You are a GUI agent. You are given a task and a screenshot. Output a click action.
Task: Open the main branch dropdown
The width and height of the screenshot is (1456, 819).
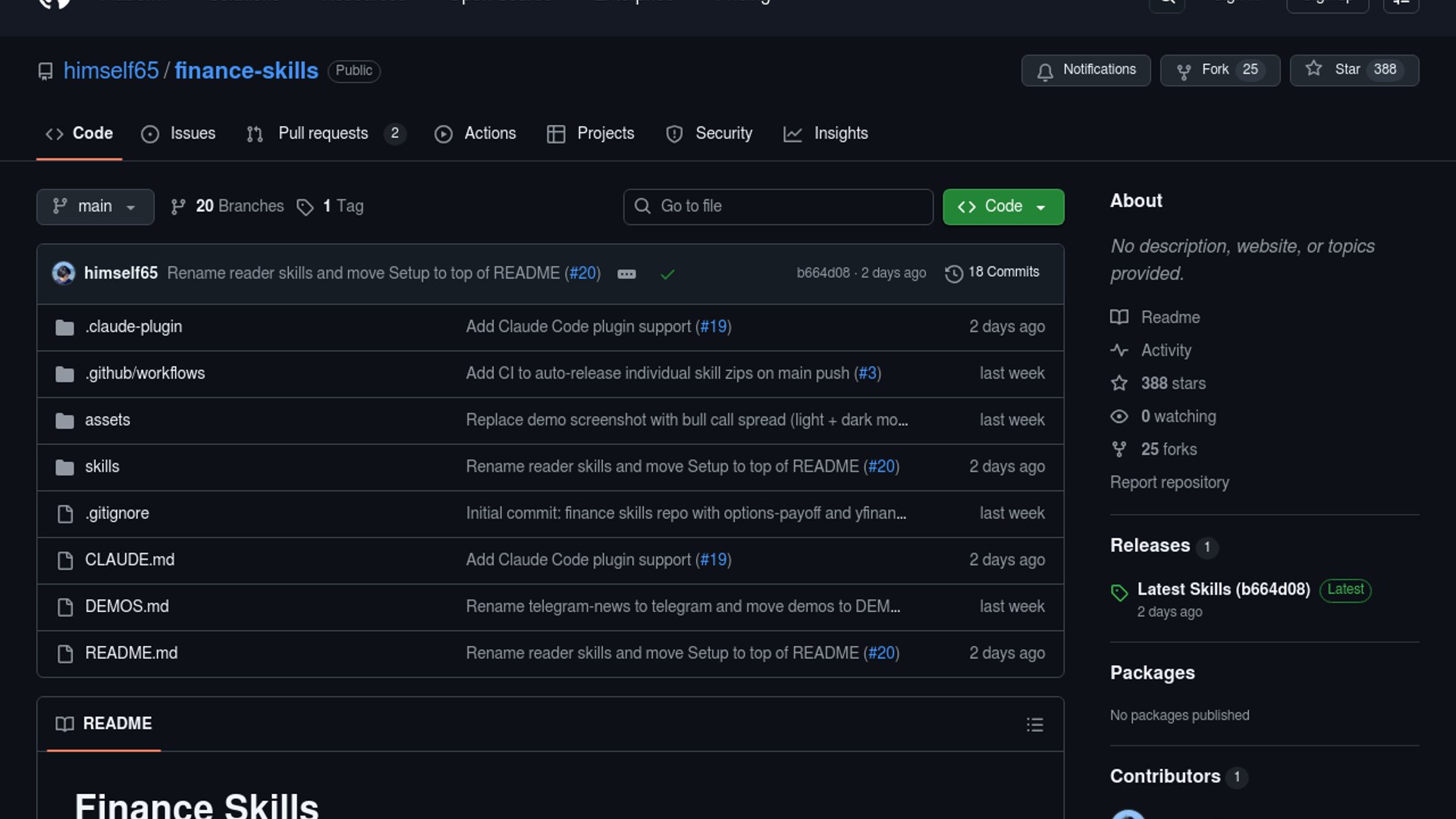coord(95,206)
